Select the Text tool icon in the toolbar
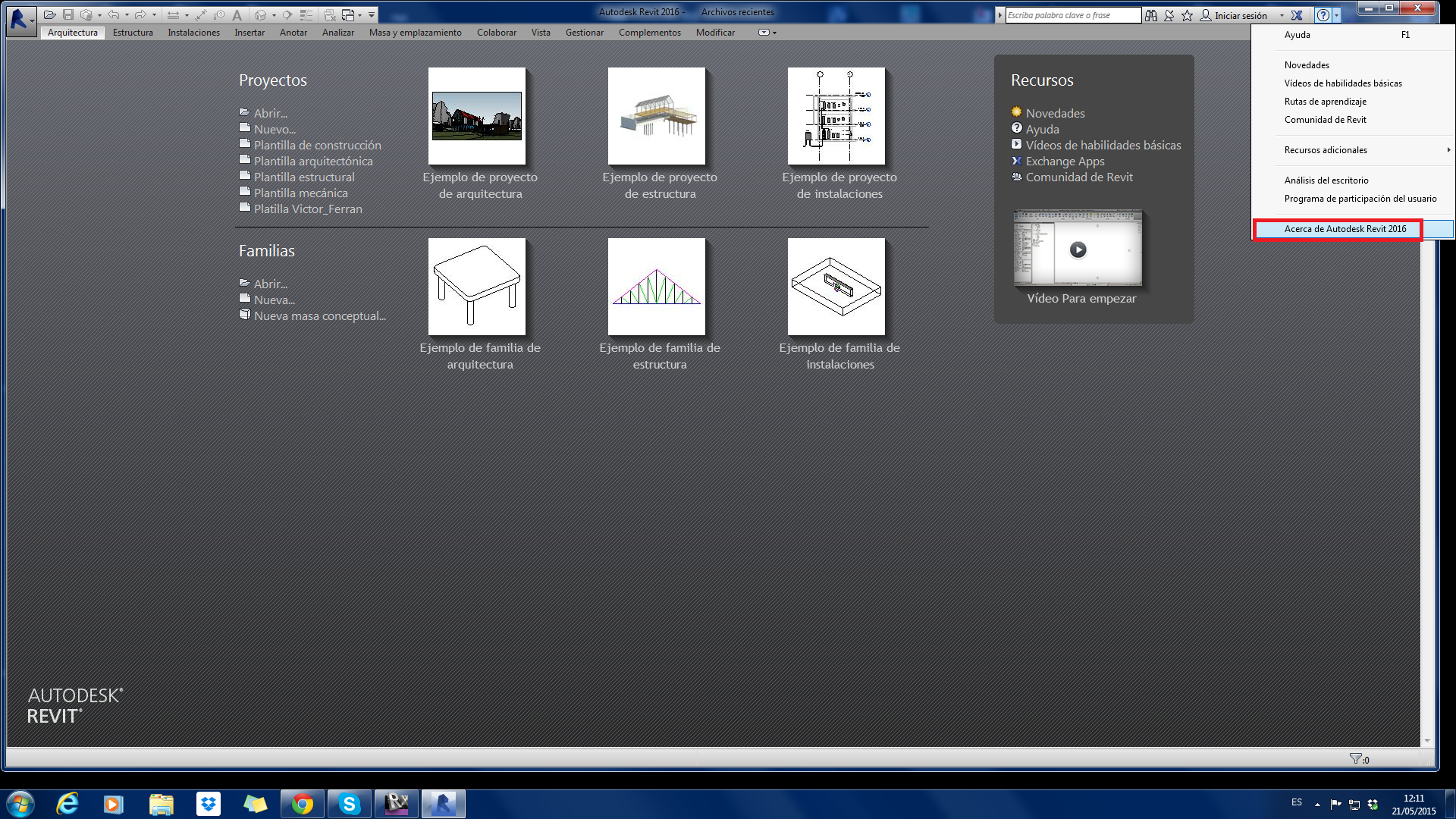1456x819 pixels. [x=237, y=14]
